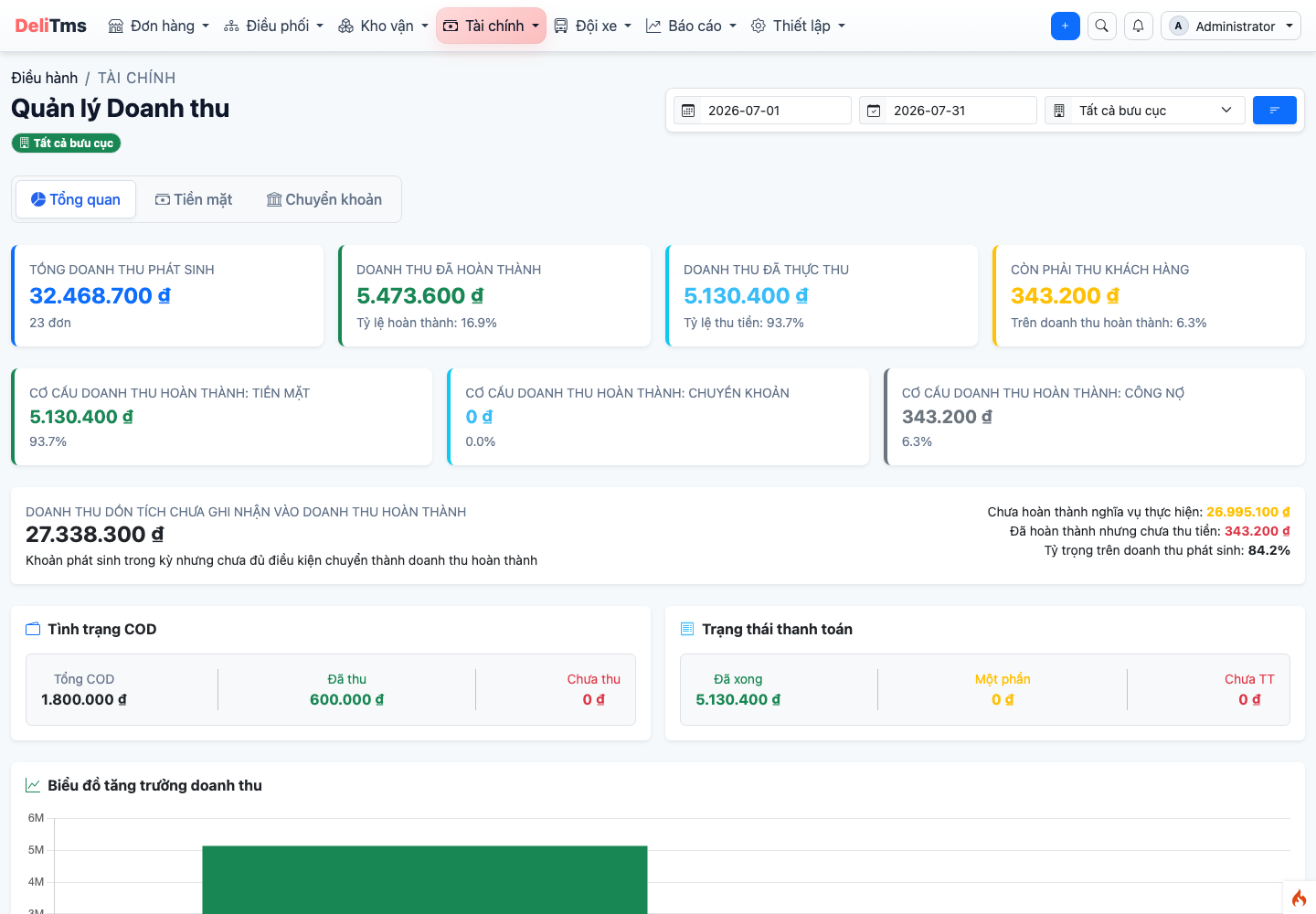
Task: Click the Administrator avatar icon
Action: pos(1179,26)
